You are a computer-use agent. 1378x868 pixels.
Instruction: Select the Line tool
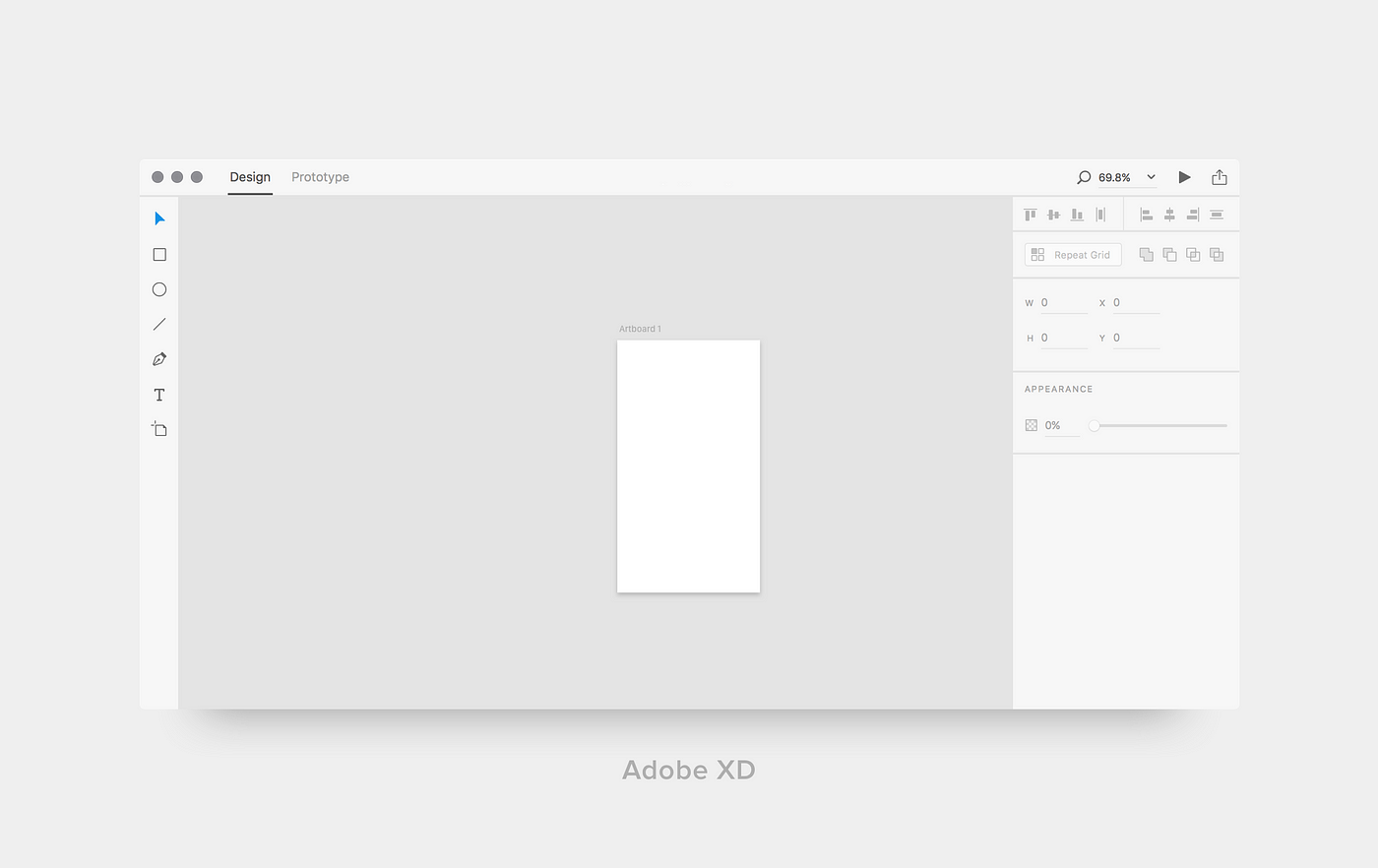159,324
